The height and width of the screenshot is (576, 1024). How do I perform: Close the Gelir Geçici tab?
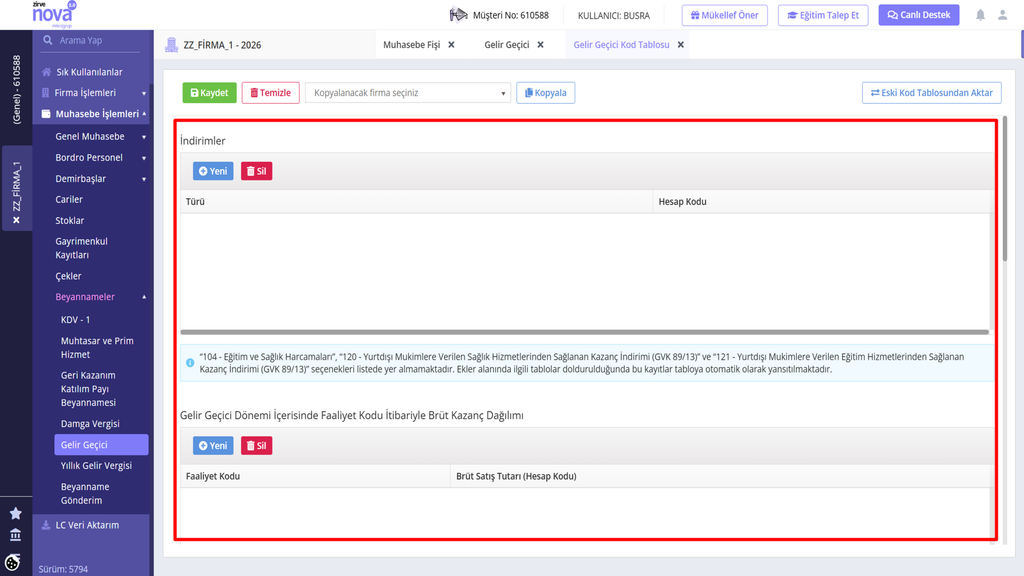click(540, 44)
